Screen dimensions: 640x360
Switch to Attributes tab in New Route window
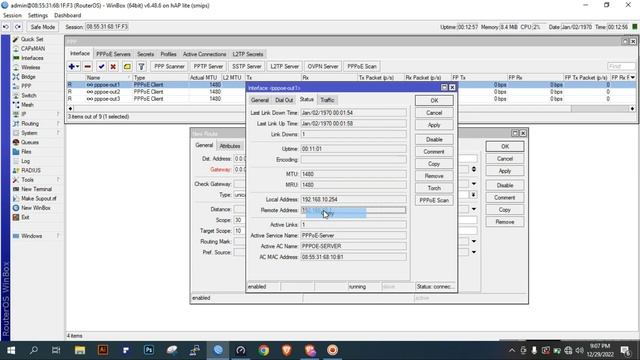pos(230,146)
